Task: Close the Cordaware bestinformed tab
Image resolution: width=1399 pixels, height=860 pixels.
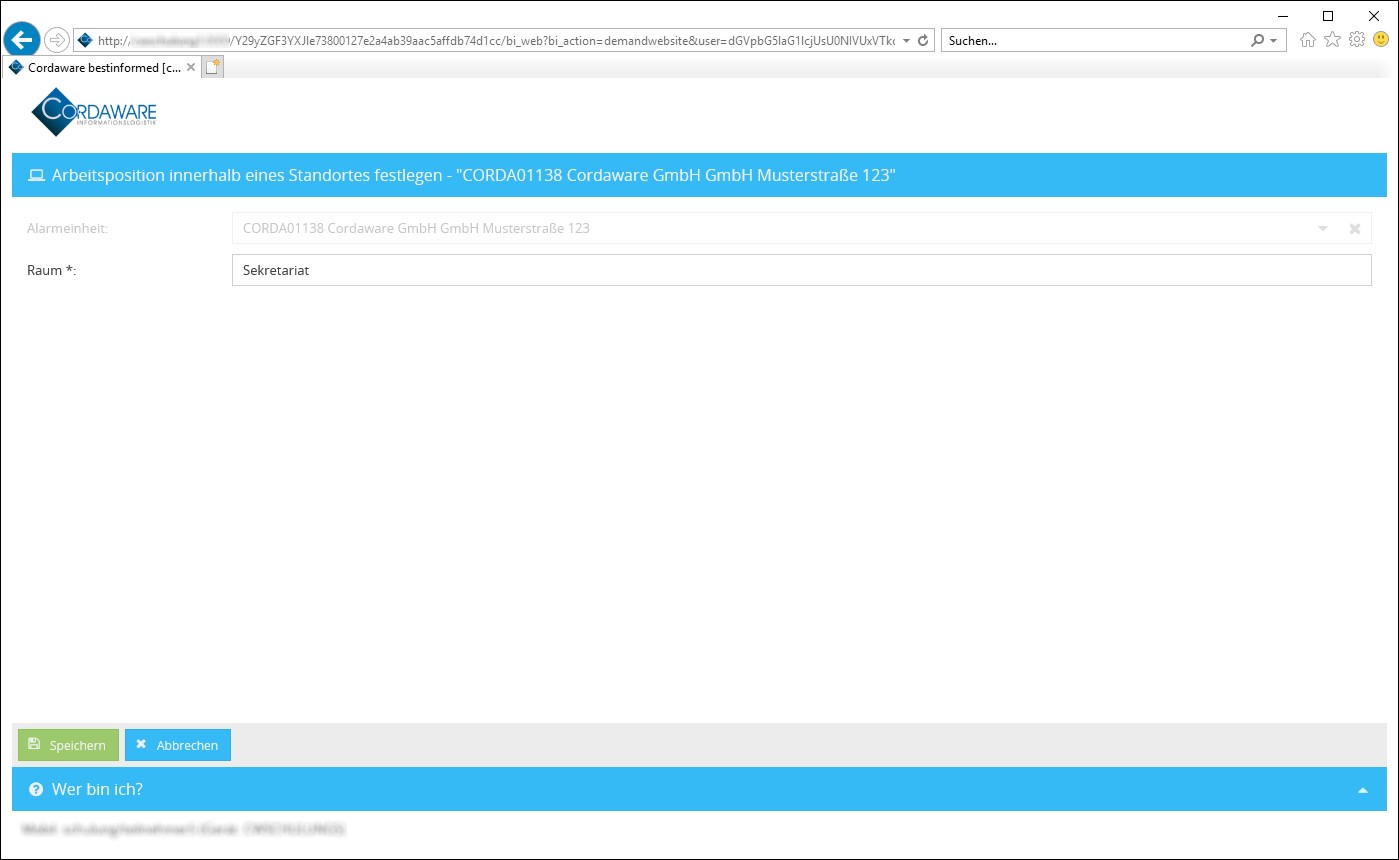Action: 191,68
